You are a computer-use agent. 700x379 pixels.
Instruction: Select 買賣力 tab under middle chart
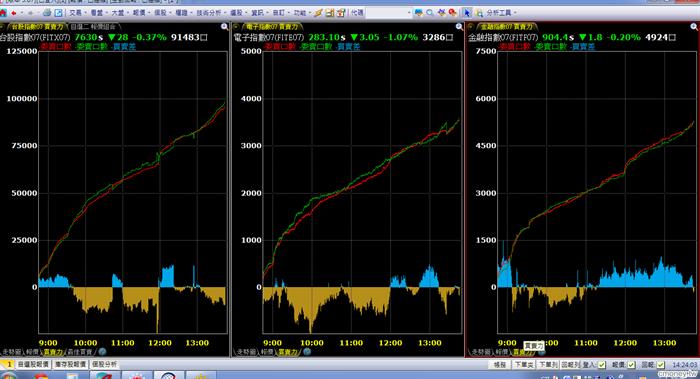click(x=288, y=352)
